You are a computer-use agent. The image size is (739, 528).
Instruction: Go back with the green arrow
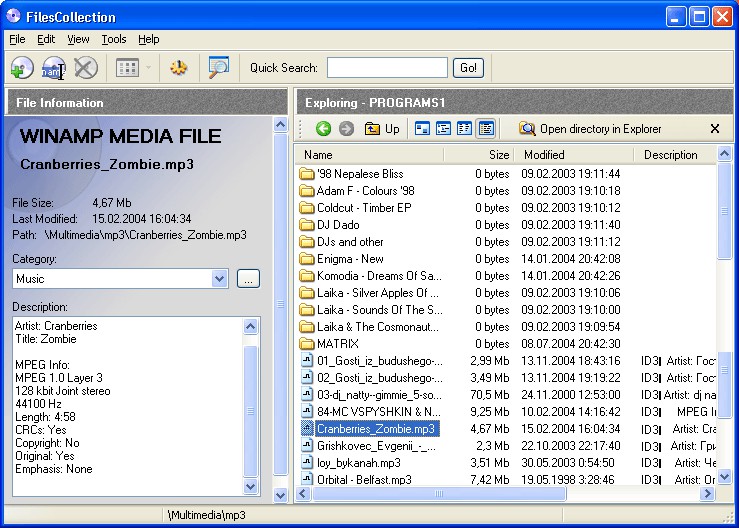click(x=323, y=129)
